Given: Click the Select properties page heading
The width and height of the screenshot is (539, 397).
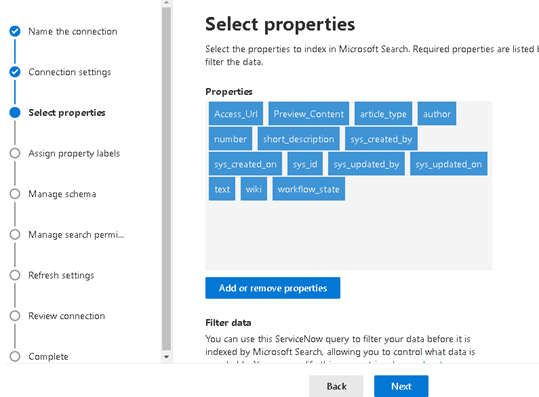Looking at the screenshot, I should (x=280, y=24).
